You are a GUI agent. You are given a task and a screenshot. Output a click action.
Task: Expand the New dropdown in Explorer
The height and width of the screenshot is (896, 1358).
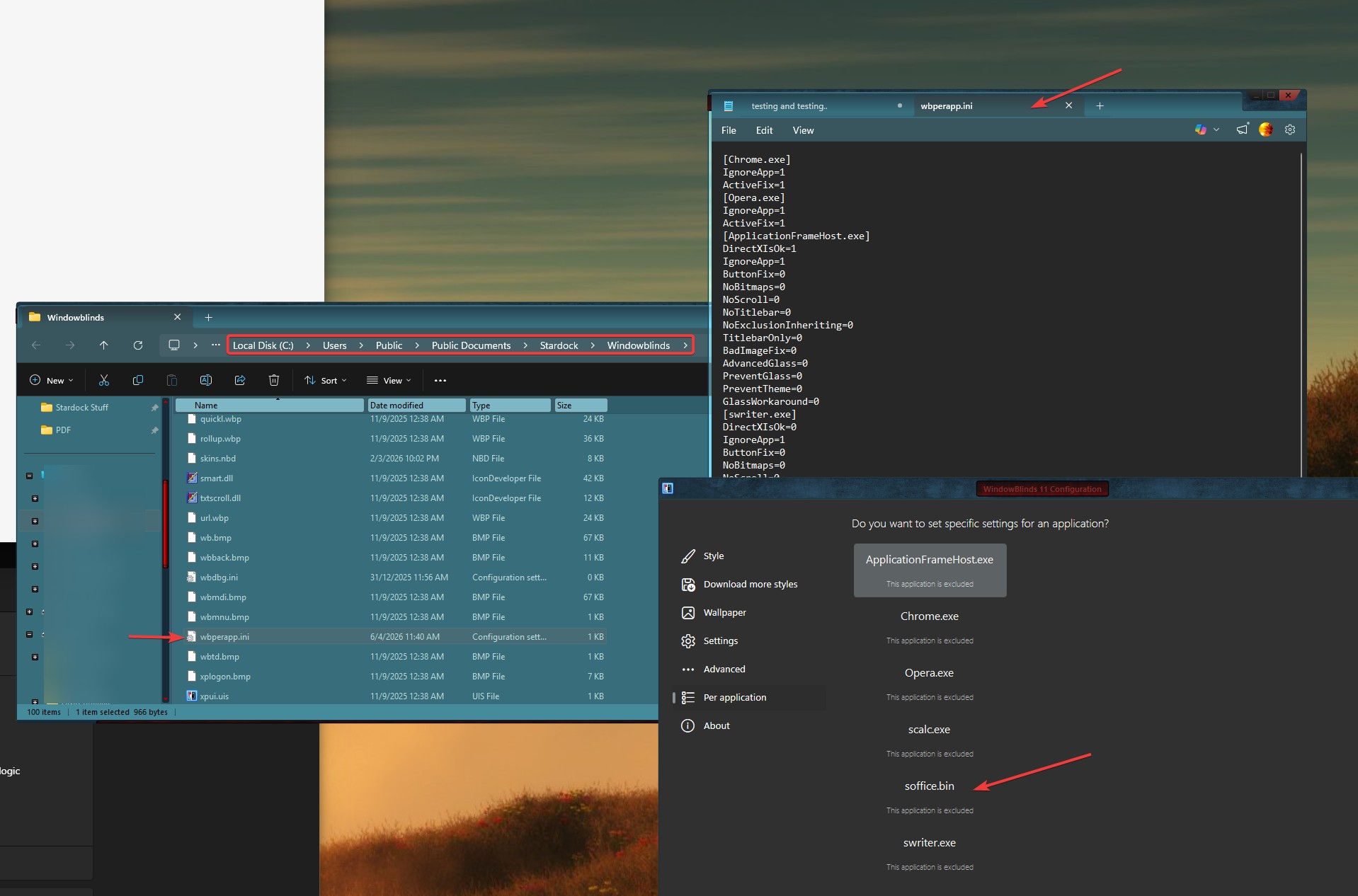pyautogui.click(x=52, y=381)
